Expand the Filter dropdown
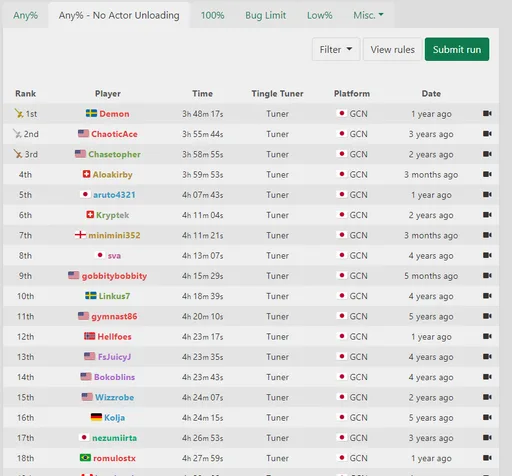512x476 pixels. [x=336, y=49]
